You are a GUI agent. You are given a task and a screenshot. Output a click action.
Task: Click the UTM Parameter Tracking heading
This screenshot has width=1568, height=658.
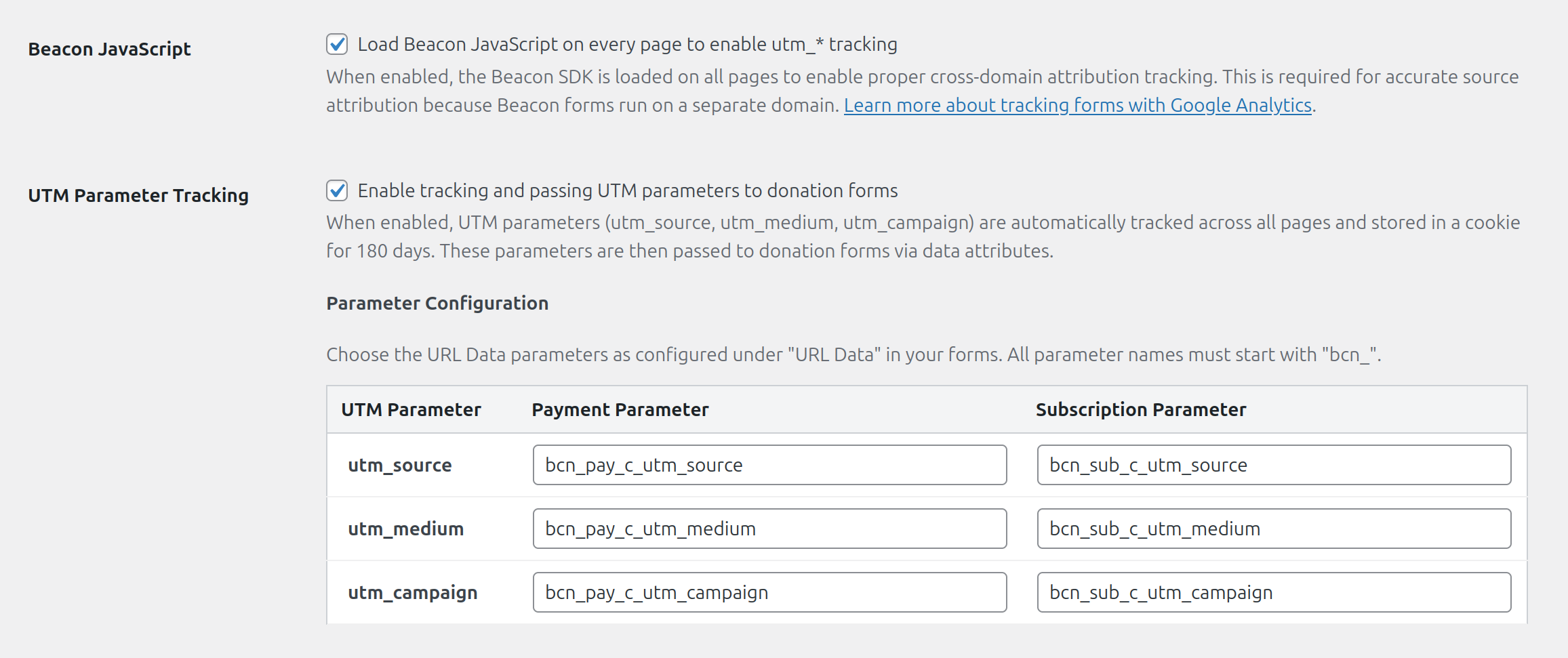(139, 196)
